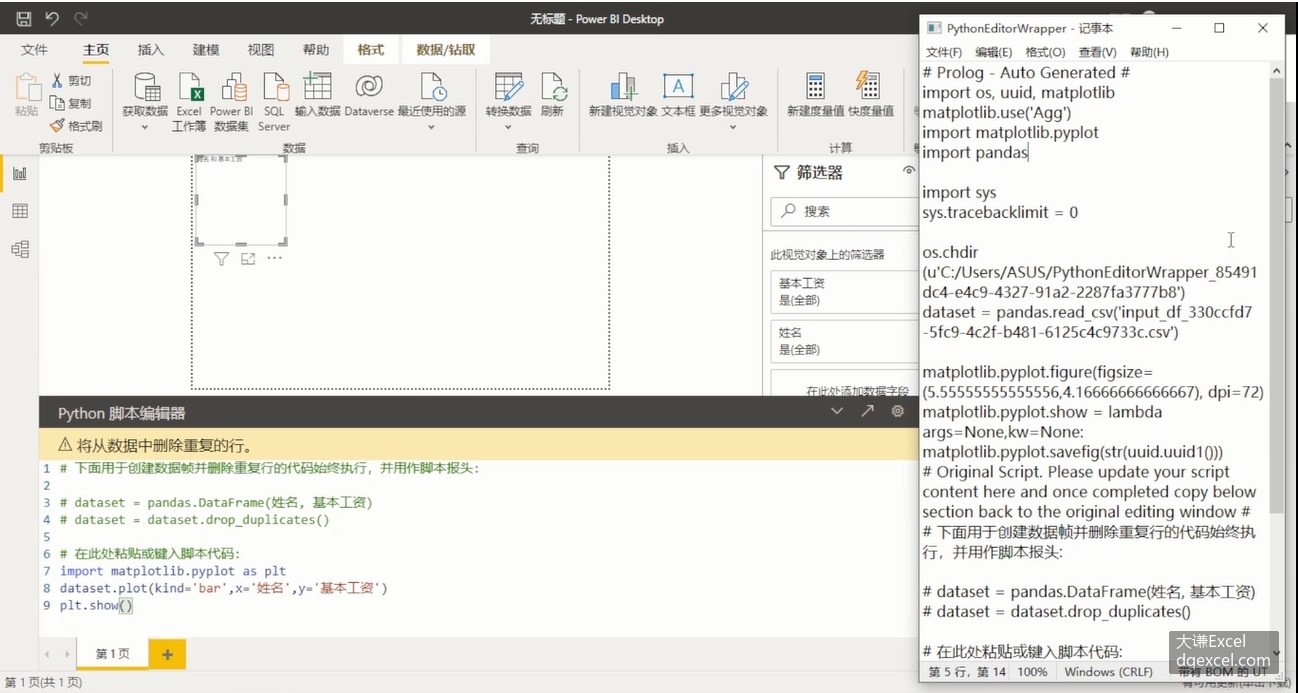Open the 姓名 filter card
The image size is (1298, 693).
coord(845,341)
